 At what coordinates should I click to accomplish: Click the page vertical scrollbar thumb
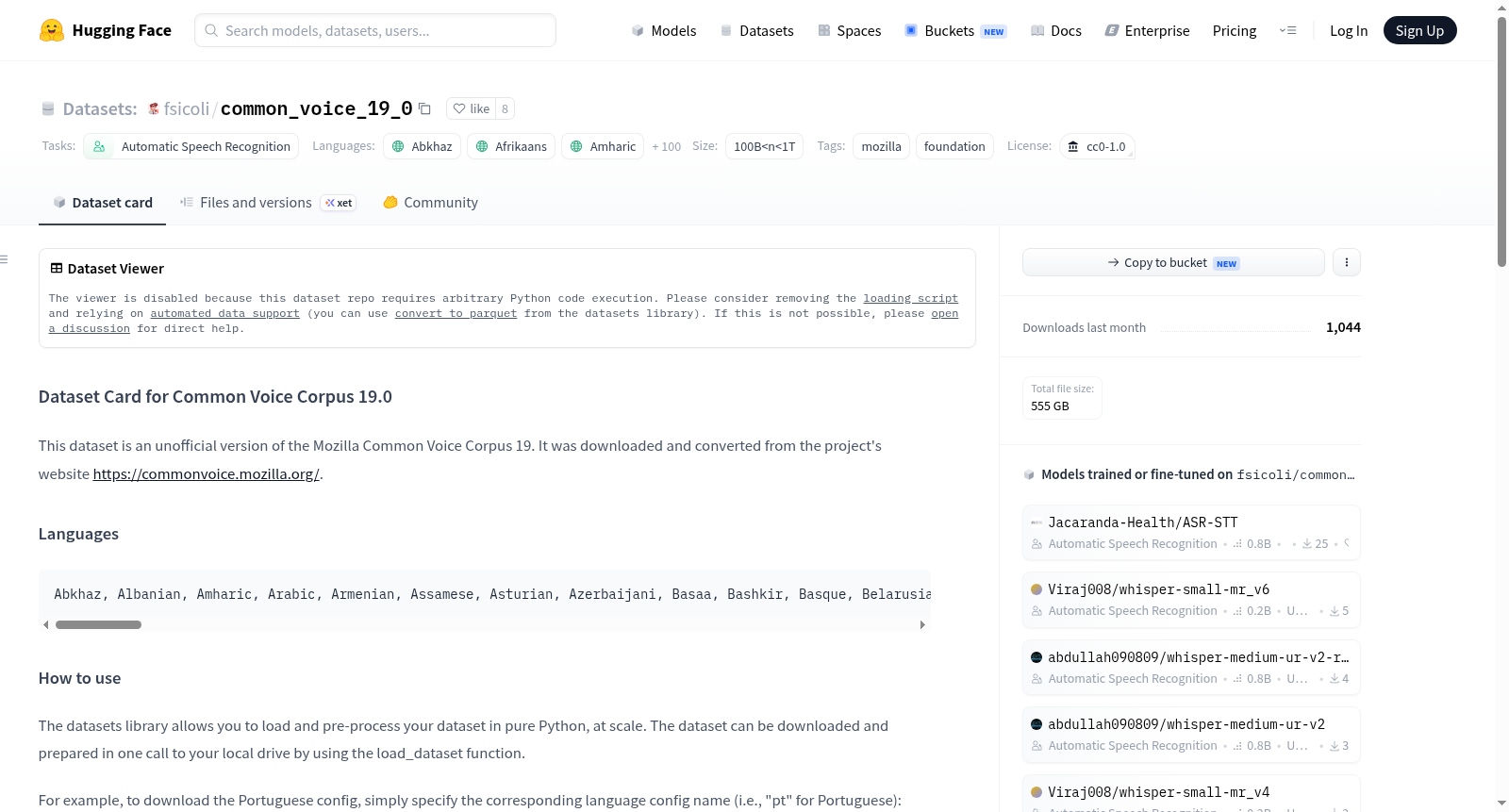click(x=1501, y=141)
